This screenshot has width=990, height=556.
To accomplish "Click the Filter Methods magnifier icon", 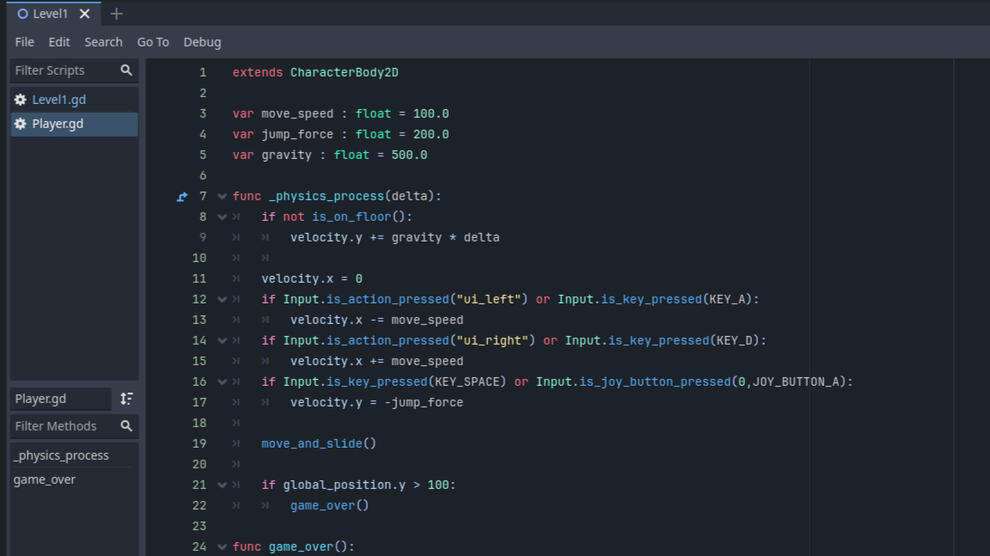I will [x=126, y=426].
